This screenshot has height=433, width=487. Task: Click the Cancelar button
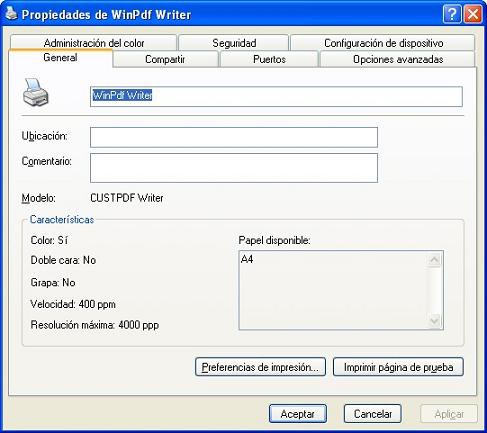pos(372,414)
